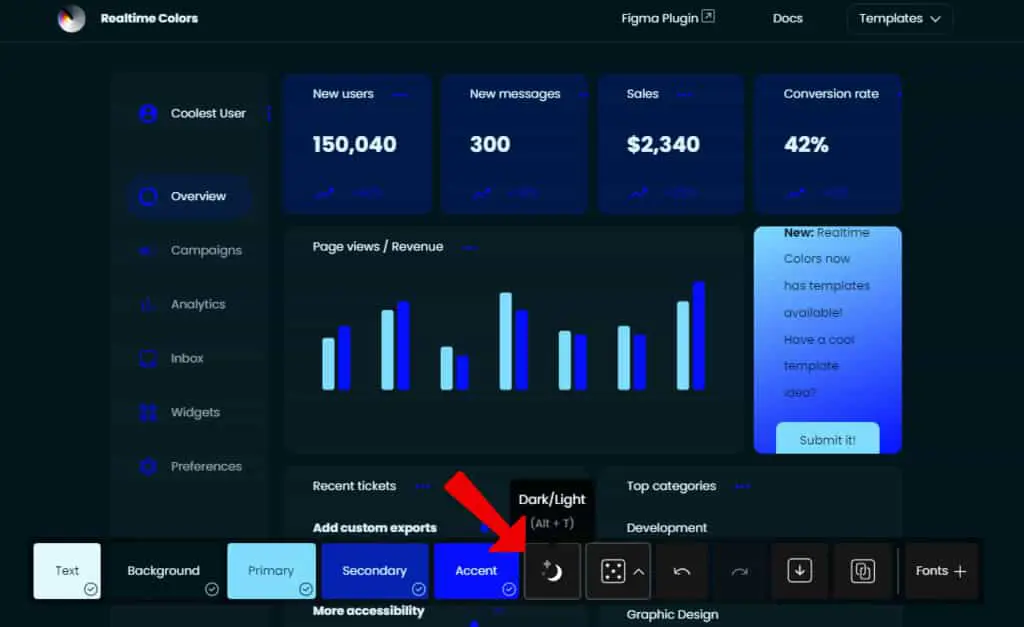1024x627 pixels.
Task: Open the Secondary color swatch
Action: click(375, 571)
